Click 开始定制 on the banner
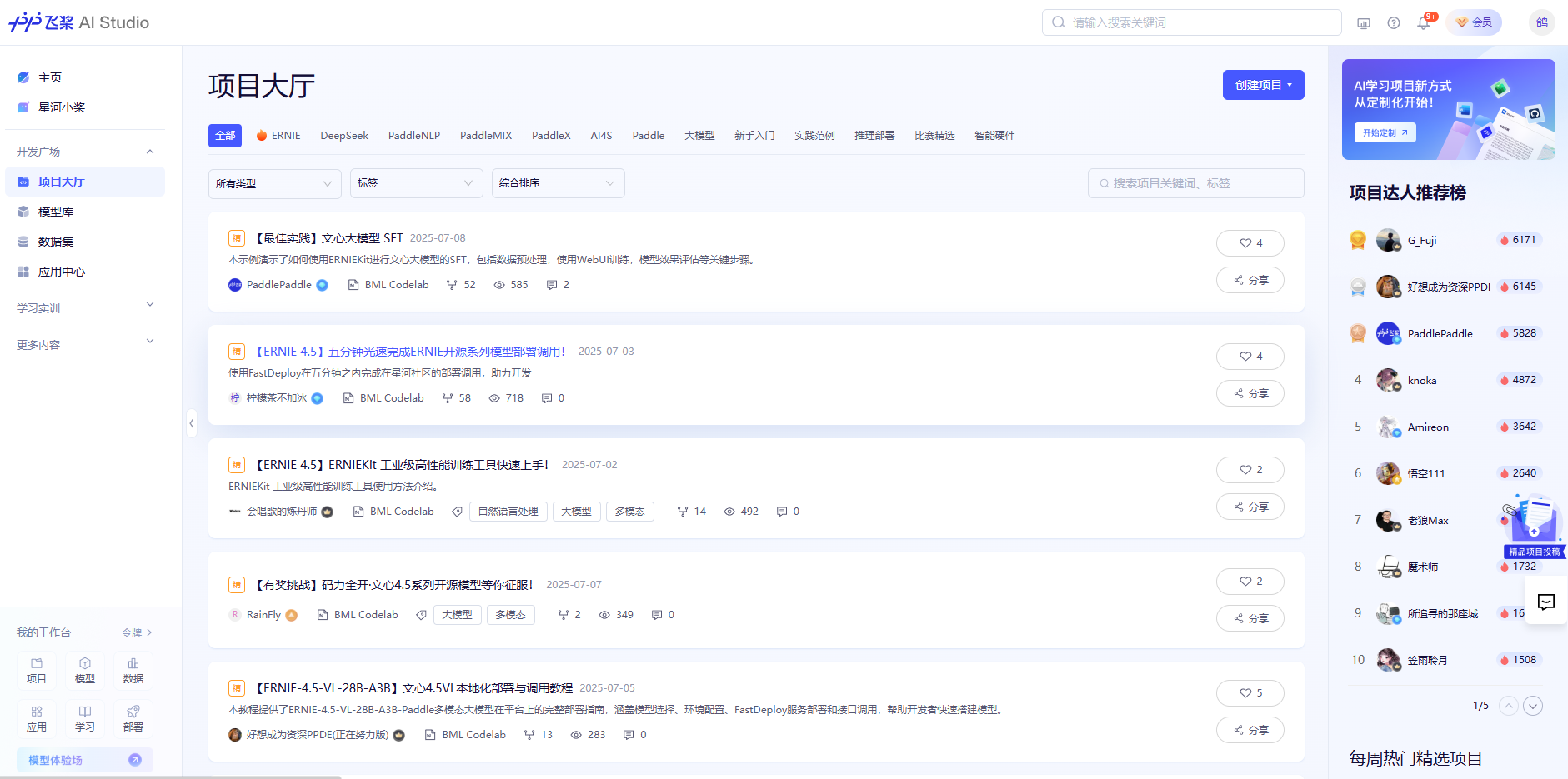This screenshot has width=1568, height=779. [1385, 132]
